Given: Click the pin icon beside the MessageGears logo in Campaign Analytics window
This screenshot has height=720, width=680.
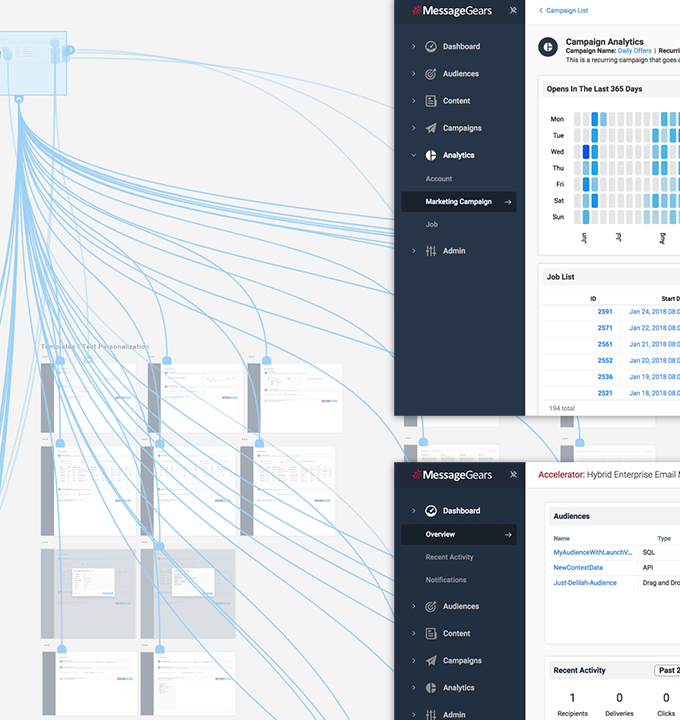Looking at the screenshot, I should click(x=514, y=10).
